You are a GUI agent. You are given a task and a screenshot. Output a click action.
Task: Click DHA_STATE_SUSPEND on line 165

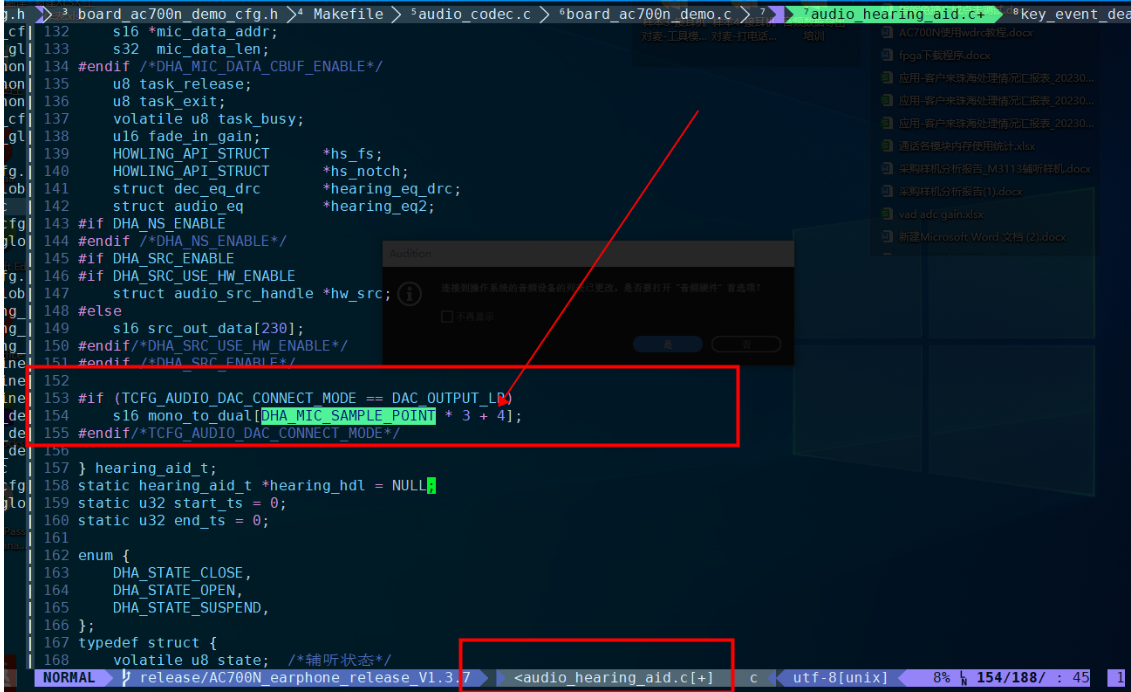tap(187, 608)
